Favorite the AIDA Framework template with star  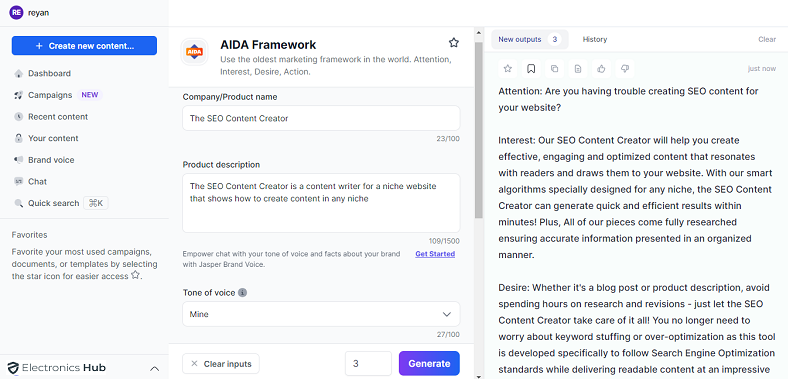click(454, 43)
